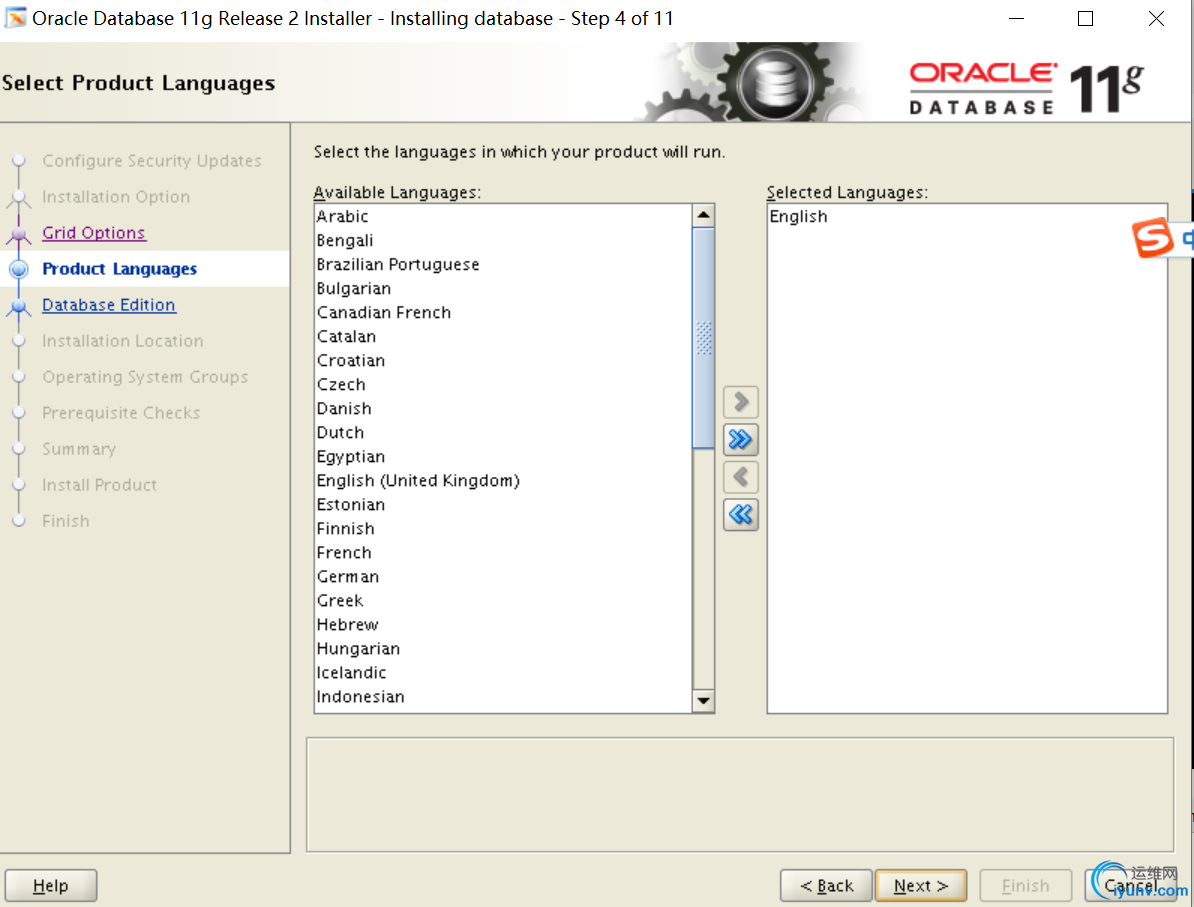Click the Prerequisite Checks step
This screenshot has height=907, width=1194.
pyautogui.click(x=121, y=413)
